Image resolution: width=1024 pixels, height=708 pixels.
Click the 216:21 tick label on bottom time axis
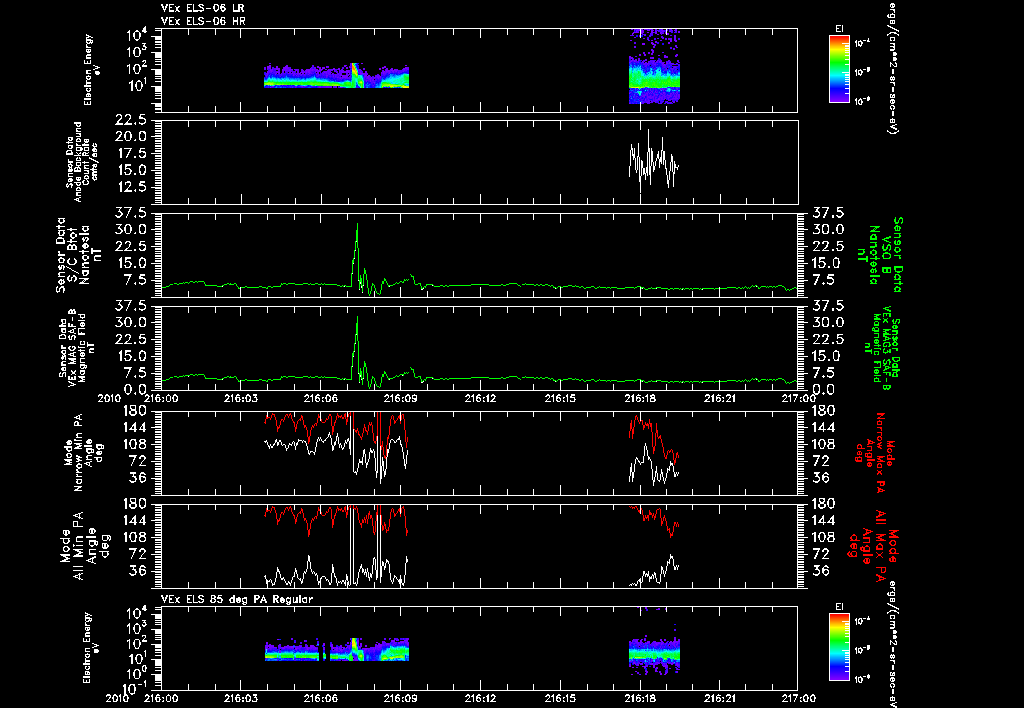click(720, 698)
